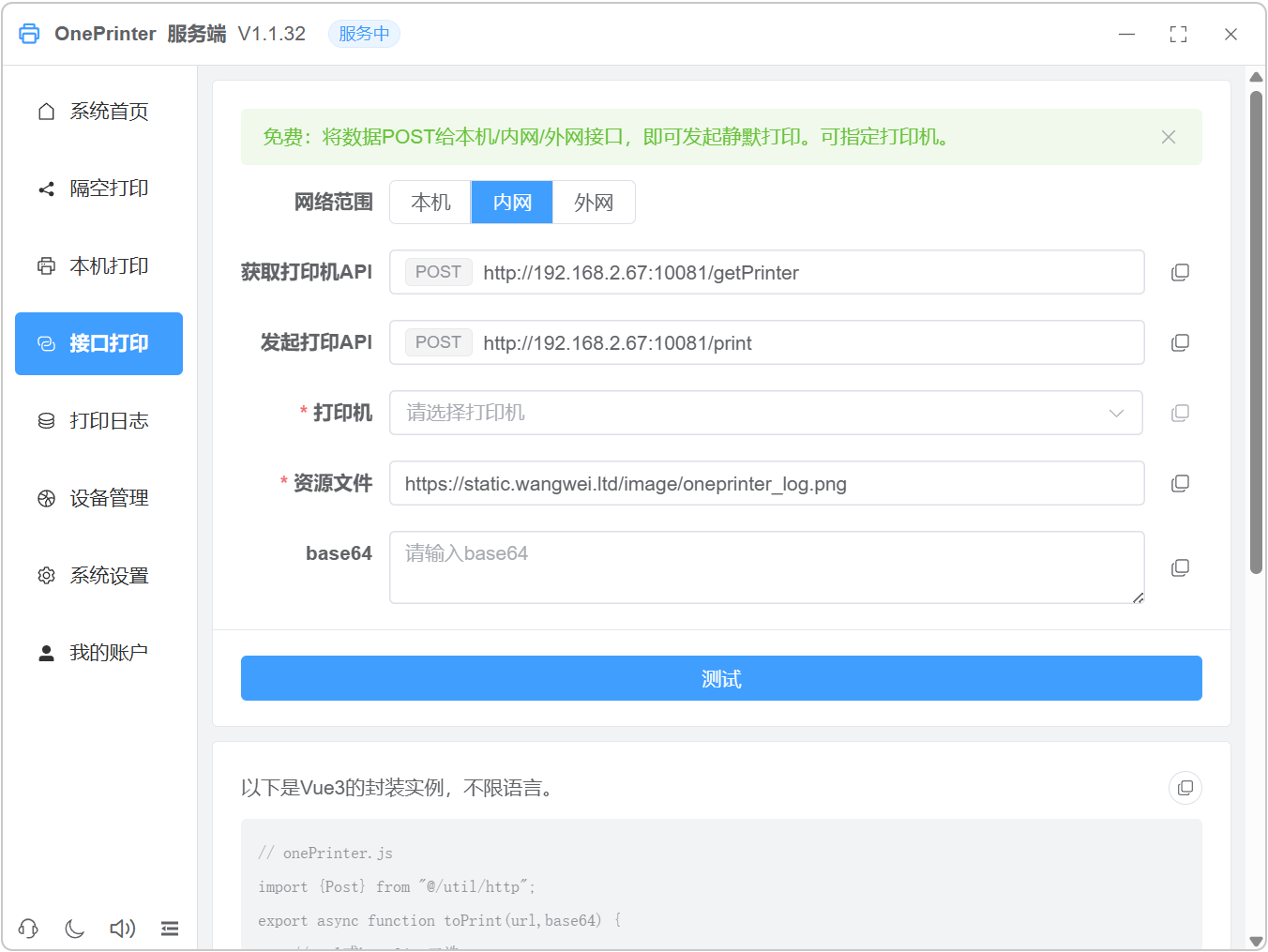Image resolution: width=1268 pixels, height=952 pixels.
Task: Click the printer icon next to 本机打印
Action: [46, 266]
